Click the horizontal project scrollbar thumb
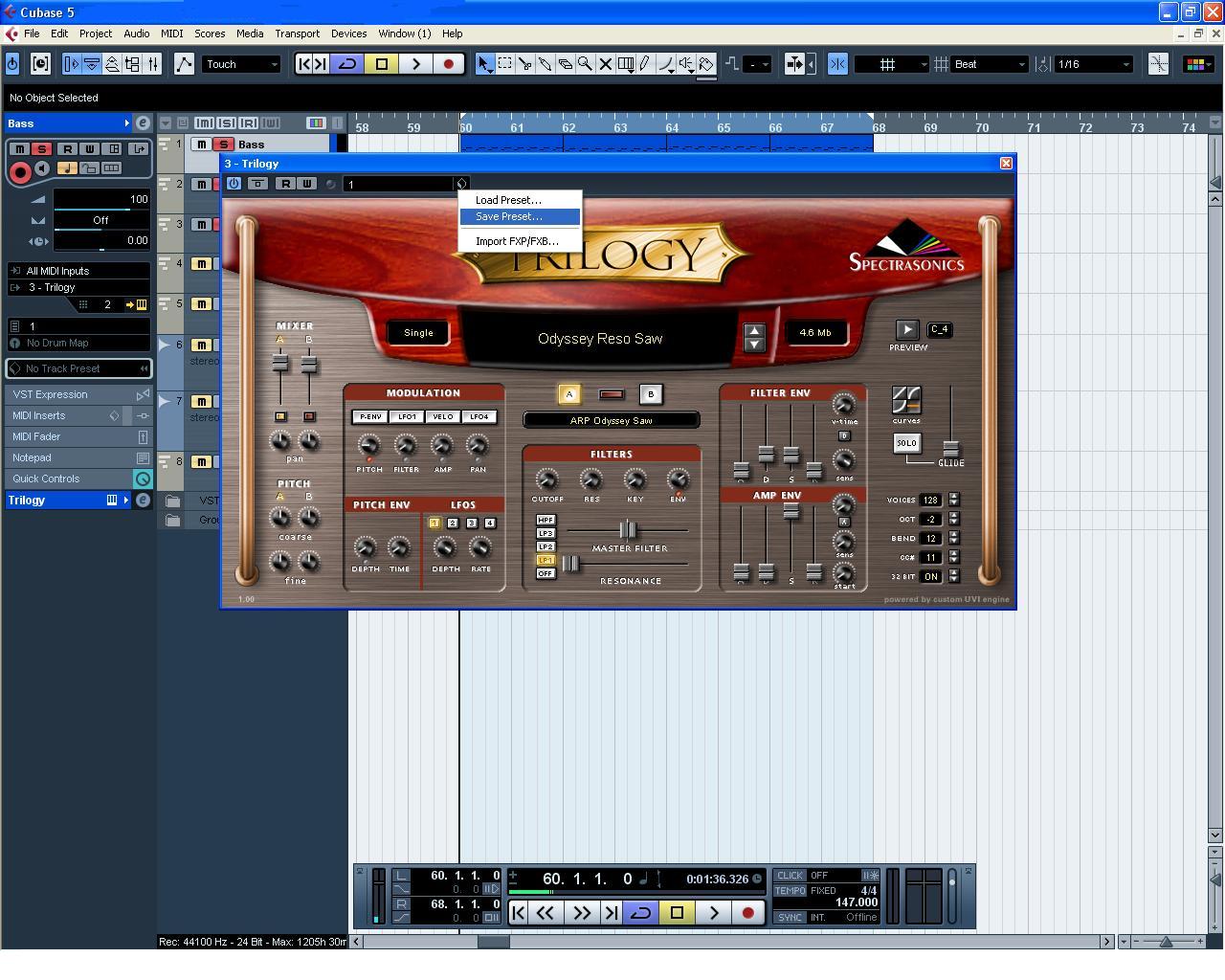 click(494, 942)
